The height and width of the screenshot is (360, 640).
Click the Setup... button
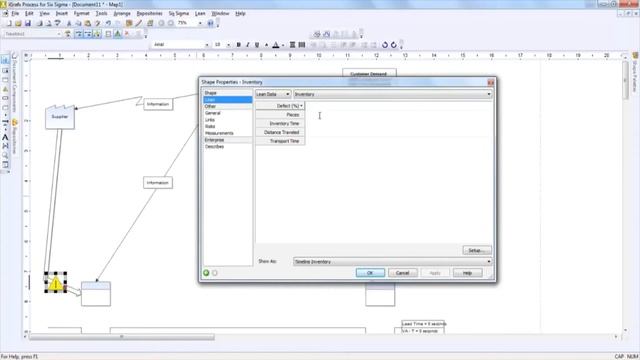[x=477, y=250]
